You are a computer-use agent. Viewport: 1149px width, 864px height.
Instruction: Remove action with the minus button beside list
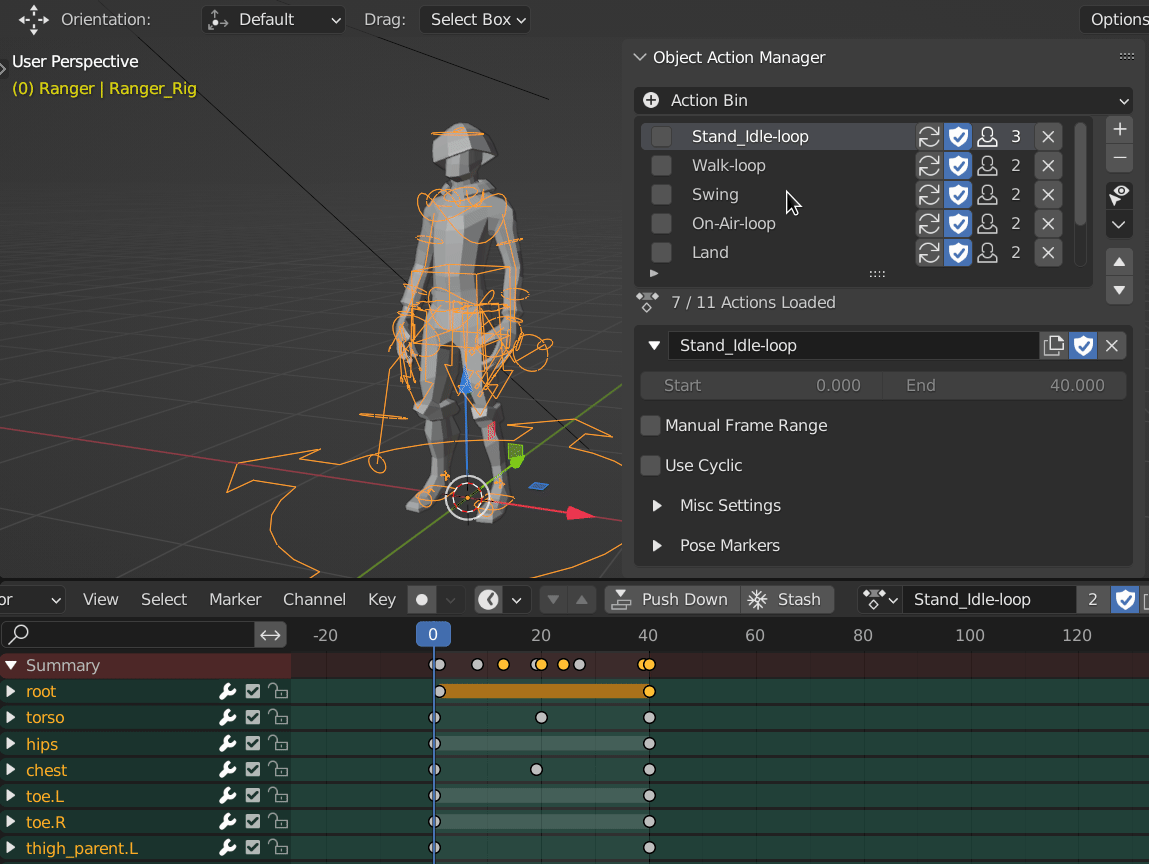(1119, 158)
